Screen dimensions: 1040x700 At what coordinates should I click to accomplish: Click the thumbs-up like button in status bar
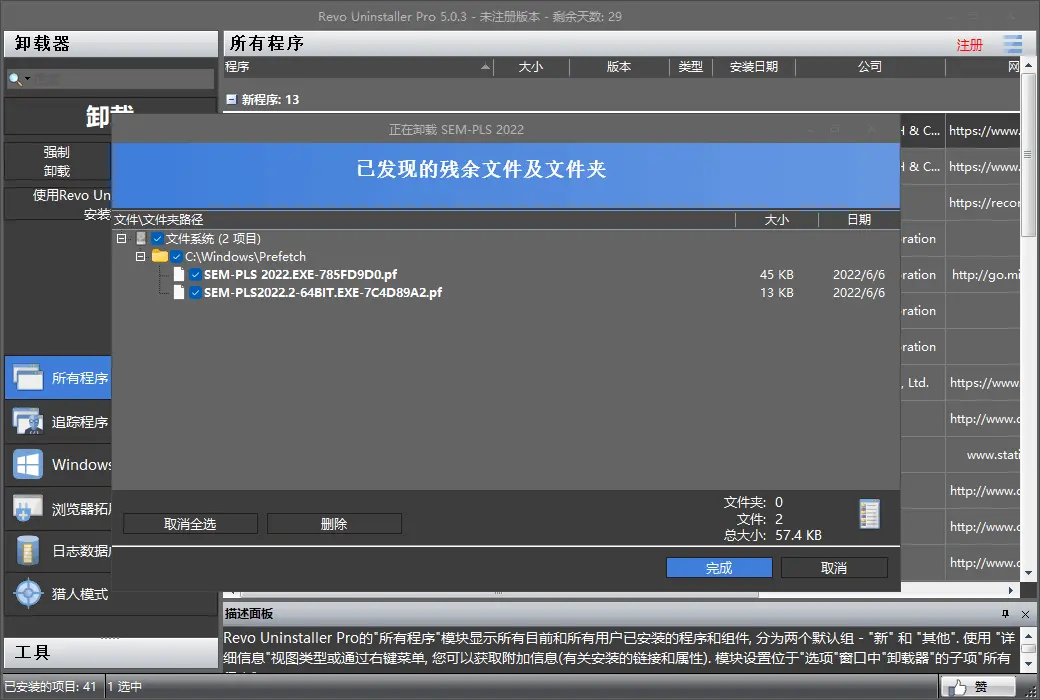978,687
